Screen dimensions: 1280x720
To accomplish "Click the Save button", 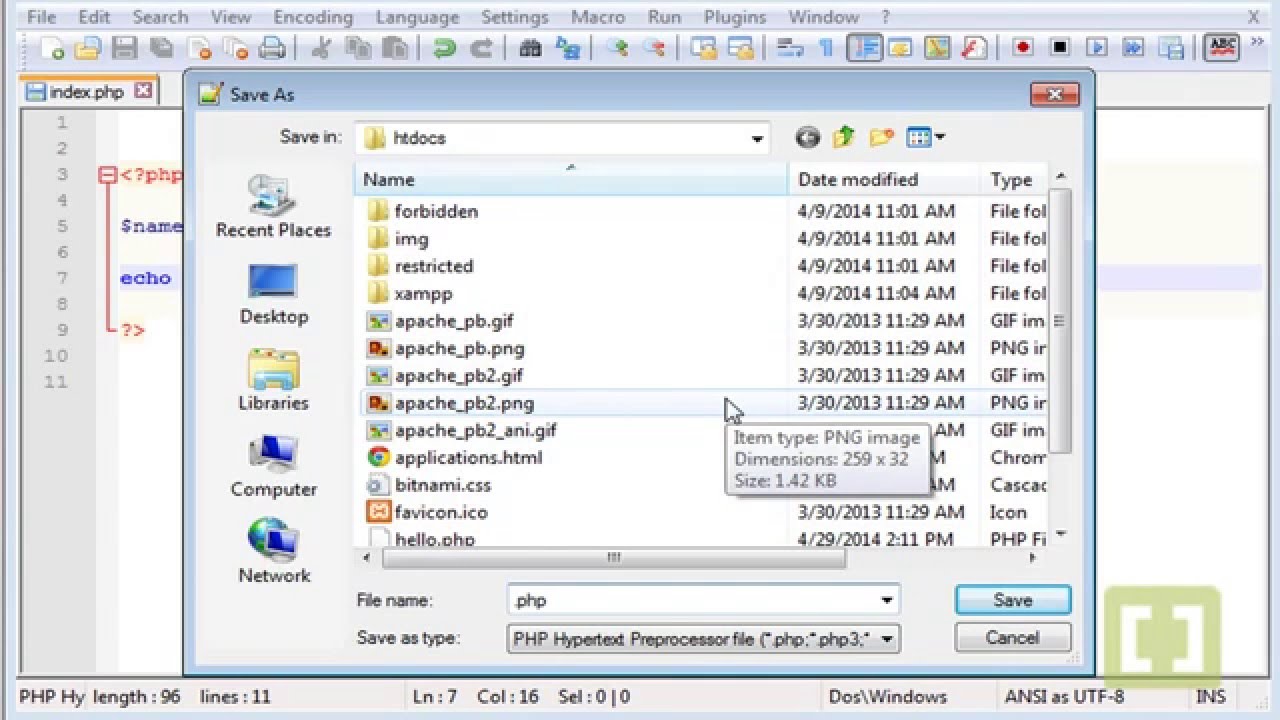I will [x=1013, y=600].
